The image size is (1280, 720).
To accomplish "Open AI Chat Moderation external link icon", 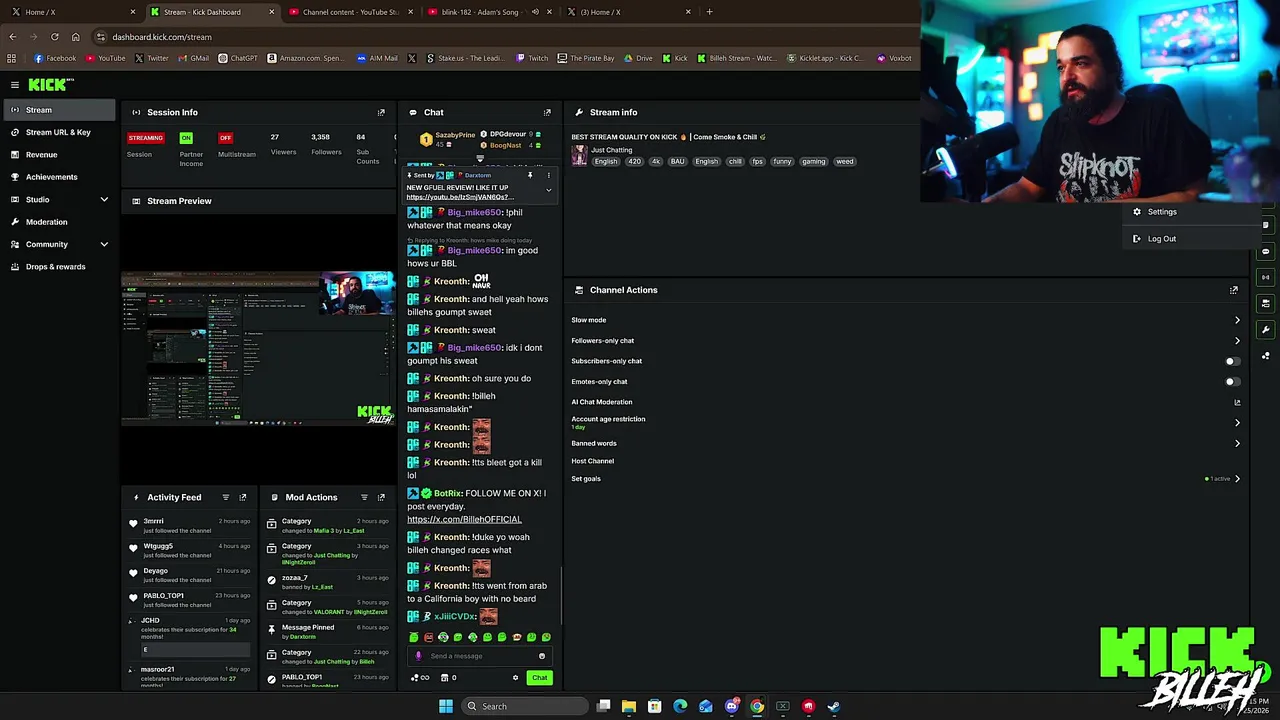I will click(1237, 402).
